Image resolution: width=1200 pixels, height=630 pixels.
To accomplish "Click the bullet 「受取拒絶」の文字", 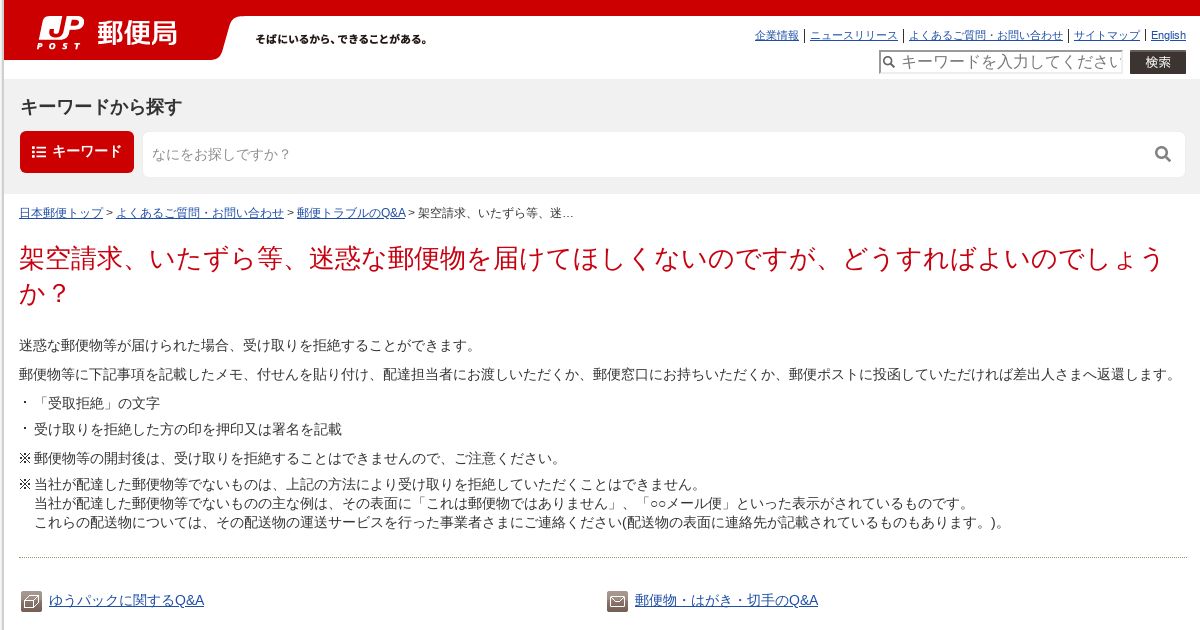I will point(97,403).
